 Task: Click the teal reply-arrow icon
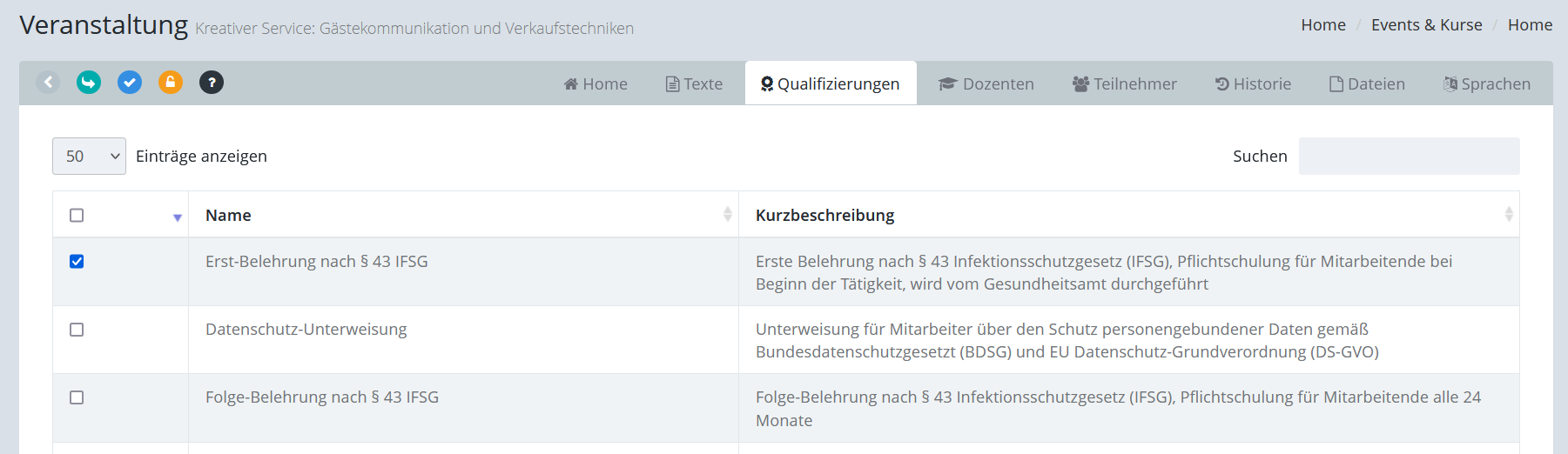[x=89, y=83]
